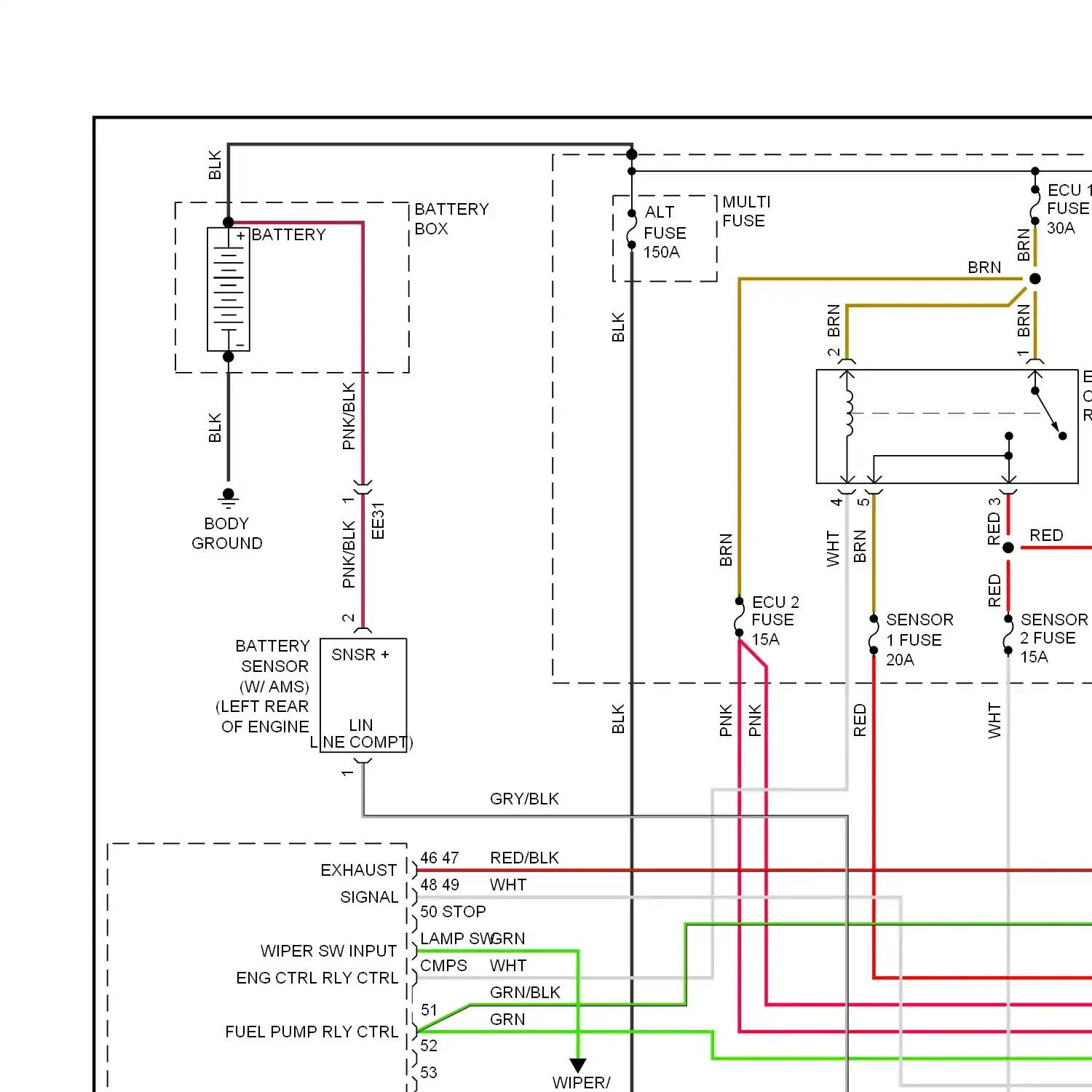Click relay pin number "5"
This screenshot has height=1092, width=1092.
pos(863,502)
